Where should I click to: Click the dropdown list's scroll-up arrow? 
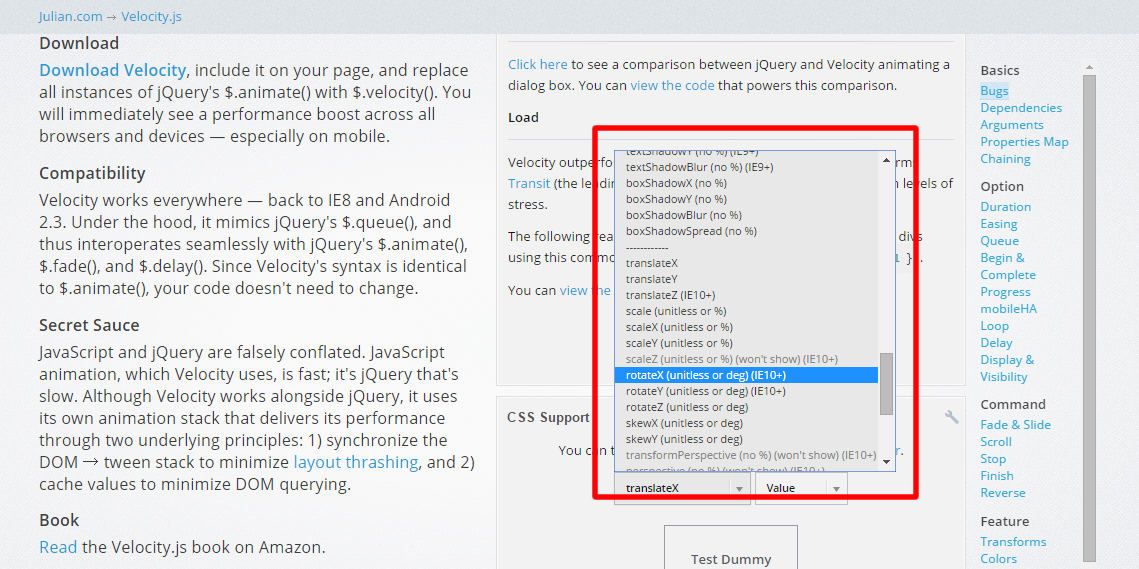coord(886,160)
